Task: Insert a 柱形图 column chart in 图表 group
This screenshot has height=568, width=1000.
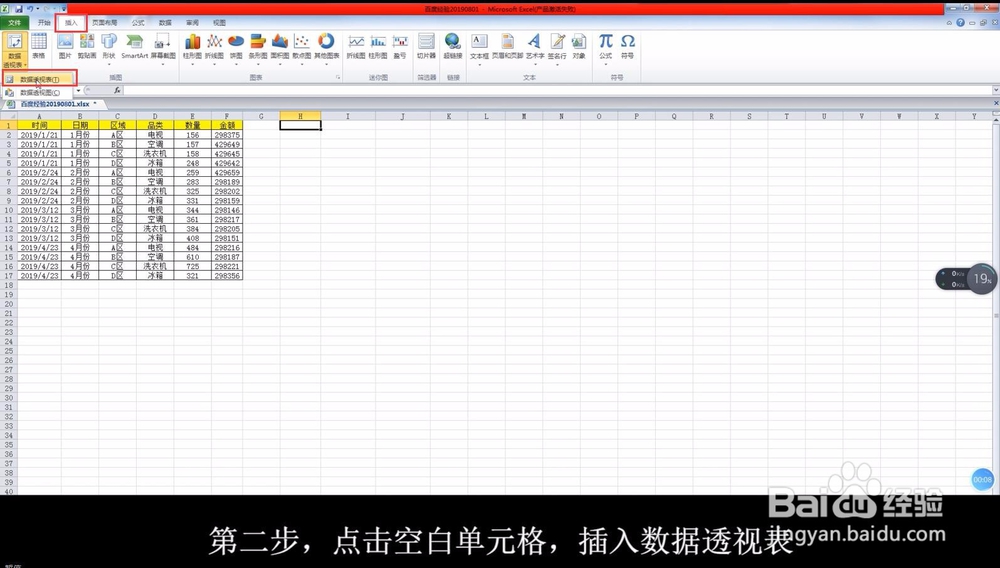Action: [x=192, y=47]
